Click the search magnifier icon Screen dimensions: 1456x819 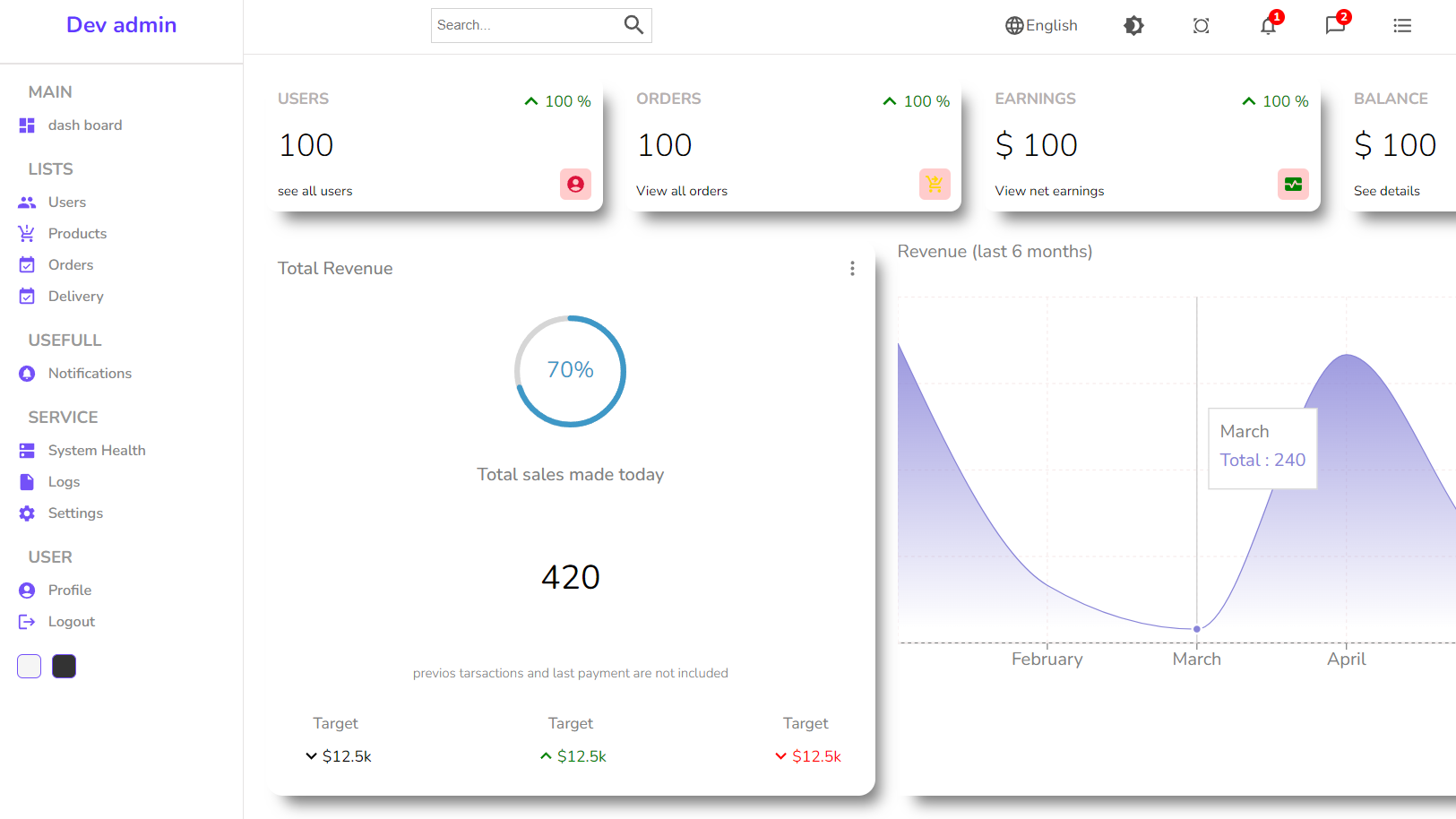click(633, 25)
